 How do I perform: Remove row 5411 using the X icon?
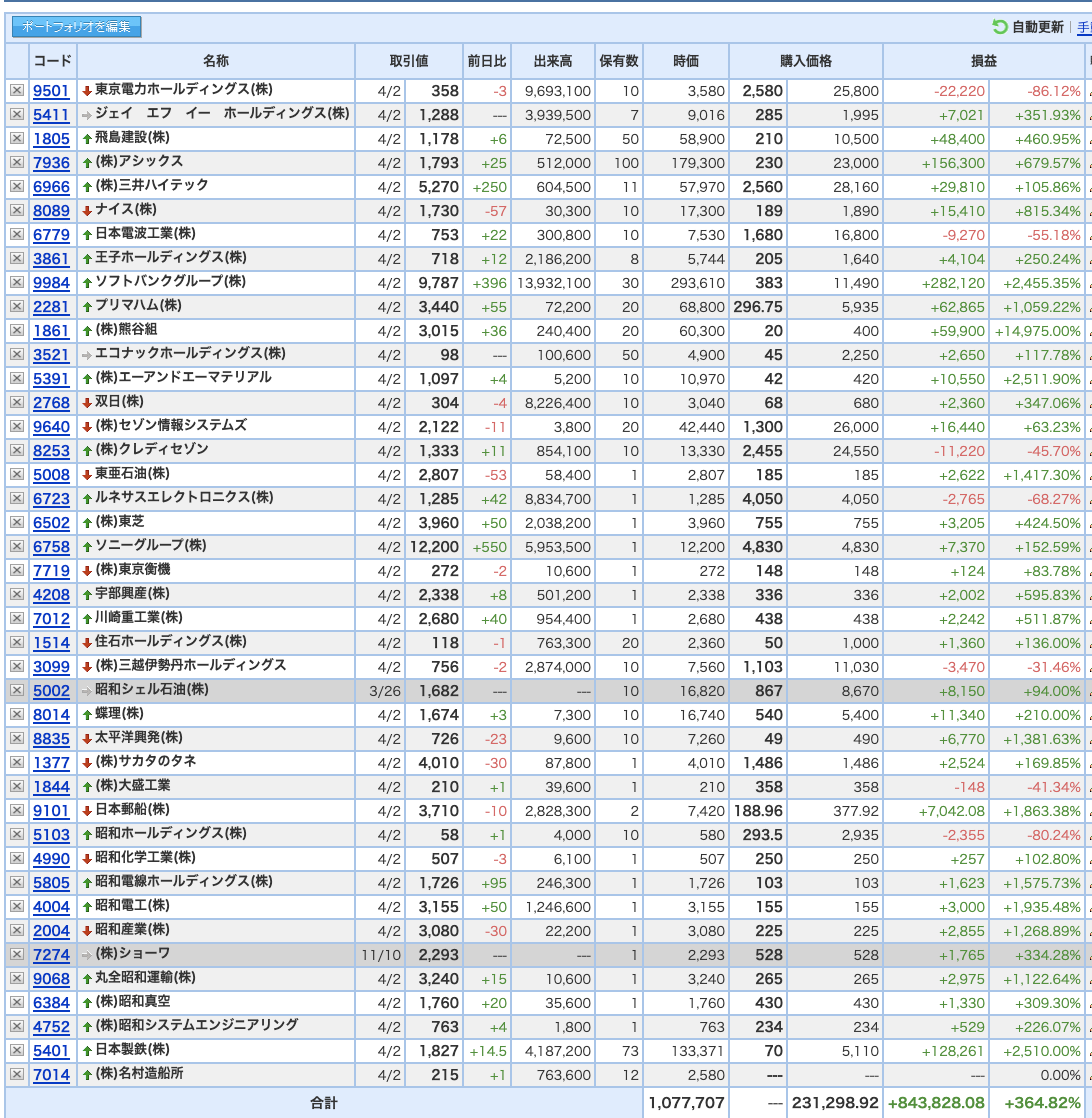point(17,115)
